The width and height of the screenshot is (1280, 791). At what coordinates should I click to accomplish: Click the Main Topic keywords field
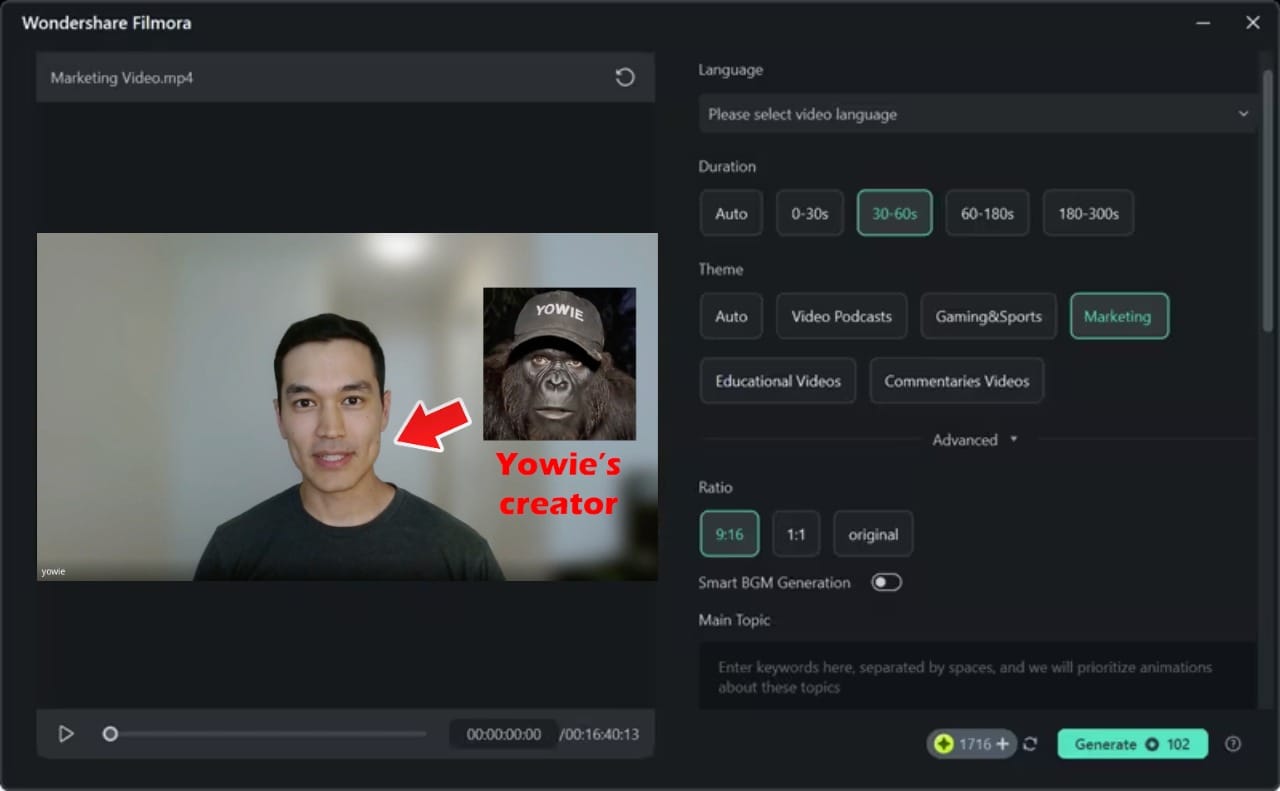(x=977, y=676)
